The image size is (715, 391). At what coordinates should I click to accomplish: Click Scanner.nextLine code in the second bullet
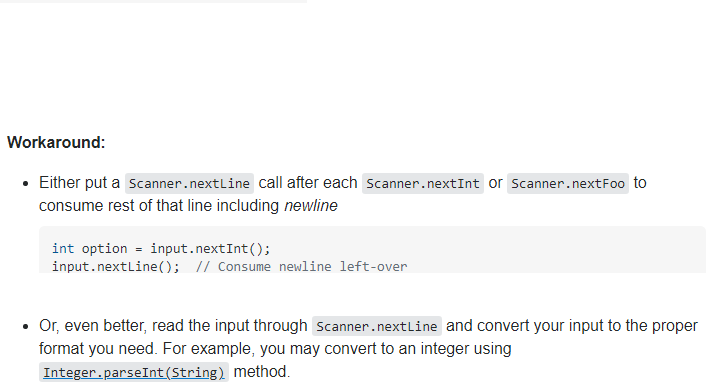pos(377,326)
